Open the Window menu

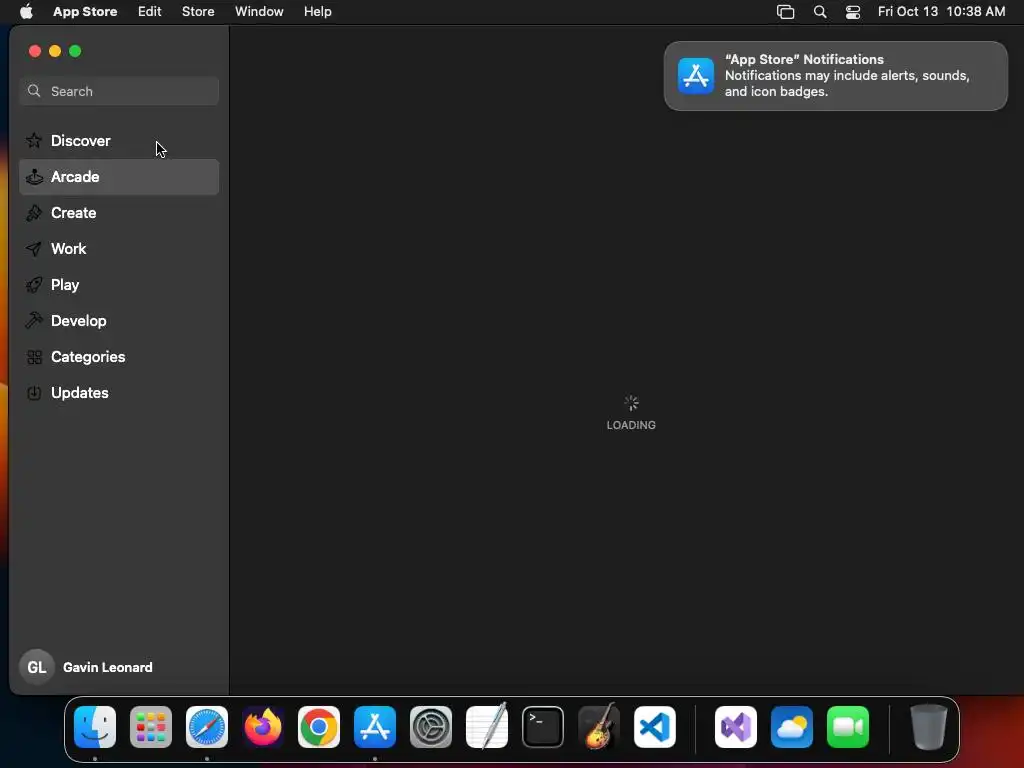[x=259, y=12]
